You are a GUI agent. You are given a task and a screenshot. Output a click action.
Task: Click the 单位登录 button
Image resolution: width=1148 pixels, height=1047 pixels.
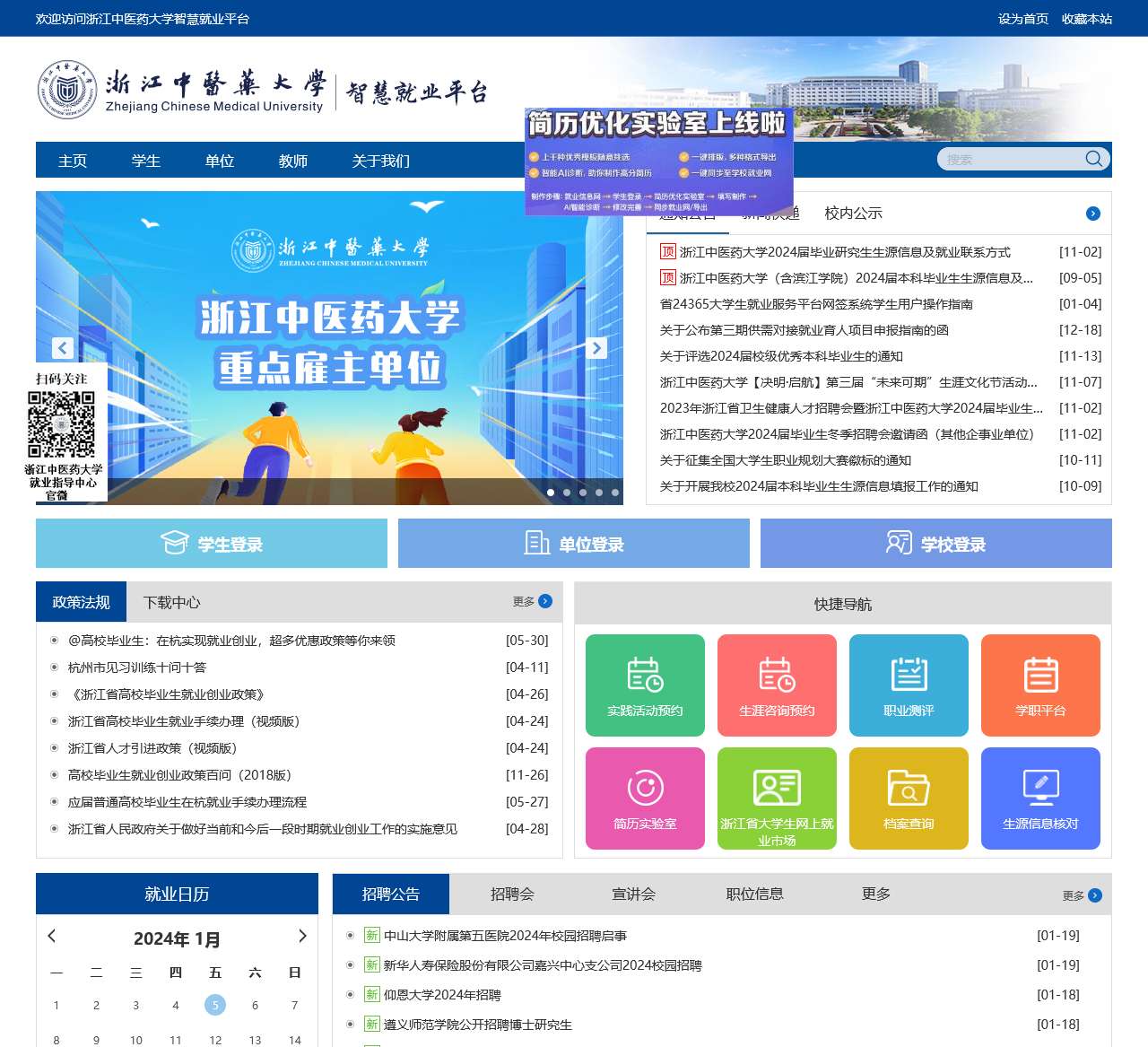574,544
